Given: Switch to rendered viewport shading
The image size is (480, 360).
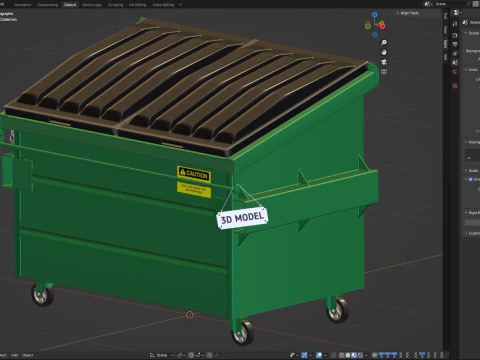Looking at the screenshot, I should coord(360,355).
